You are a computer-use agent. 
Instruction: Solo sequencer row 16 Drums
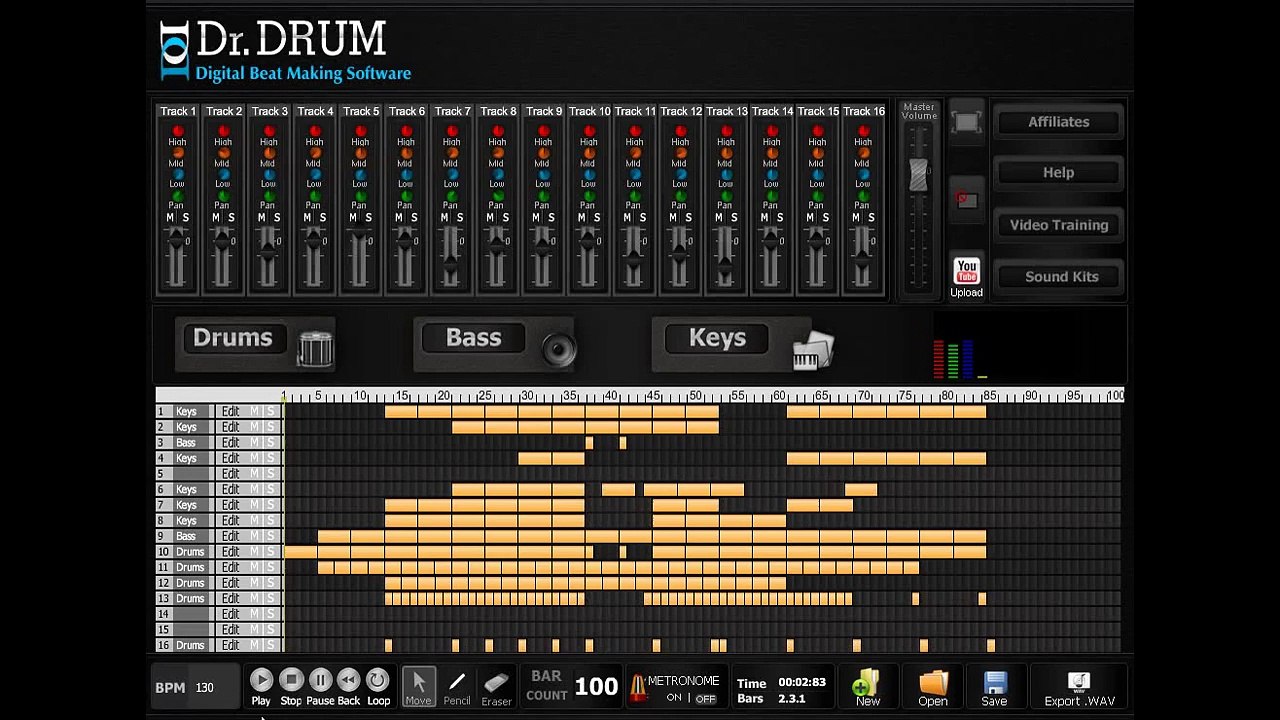(269, 645)
